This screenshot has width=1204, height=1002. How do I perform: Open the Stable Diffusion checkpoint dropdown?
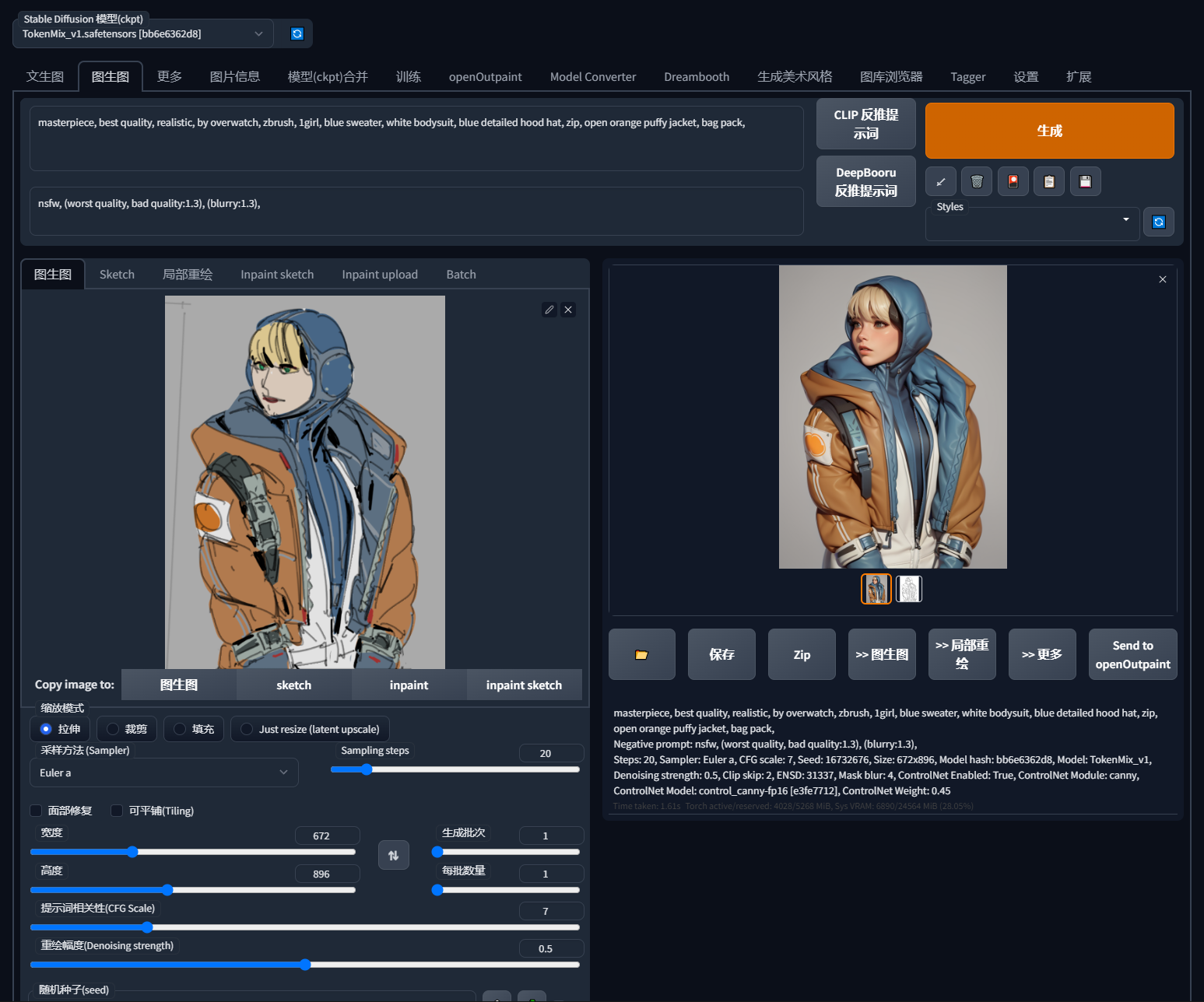(x=143, y=34)
